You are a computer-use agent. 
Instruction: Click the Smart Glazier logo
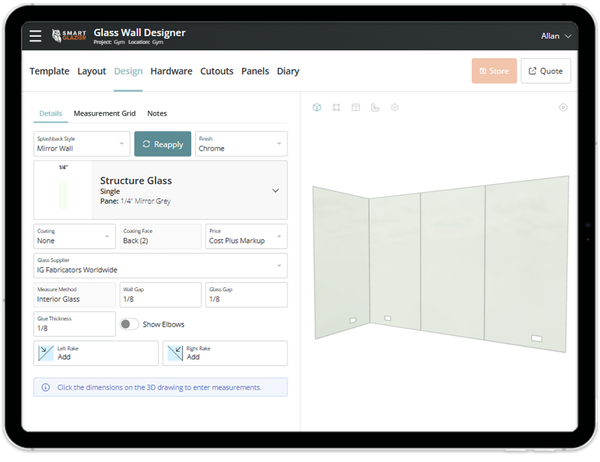[x=69, y=36]
